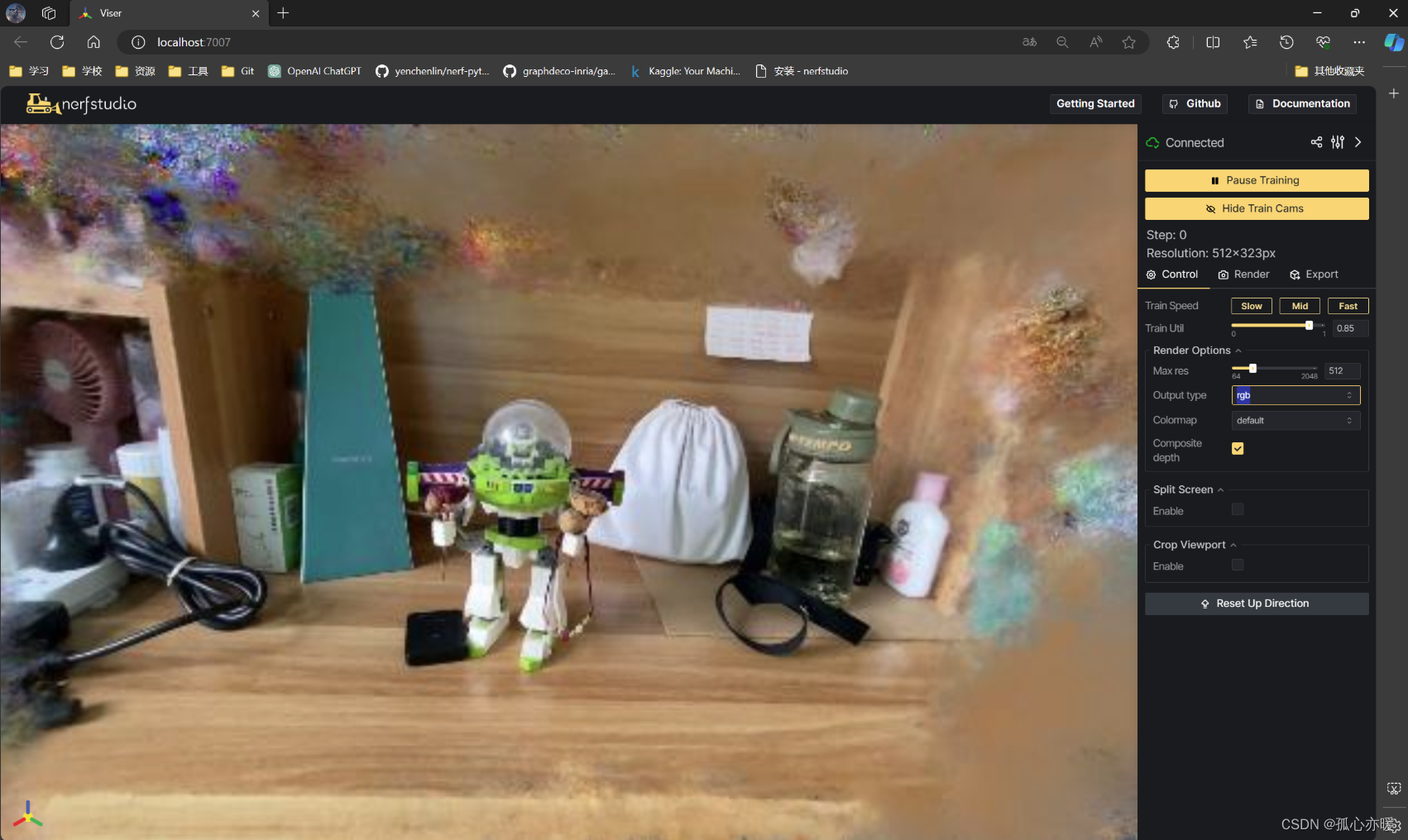Open the Output type dropdown
1408x840 pixels.
(x=1295, y=395)
